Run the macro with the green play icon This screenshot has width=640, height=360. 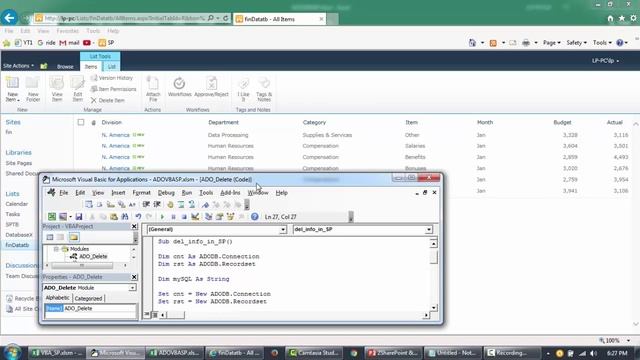[162, 217]
